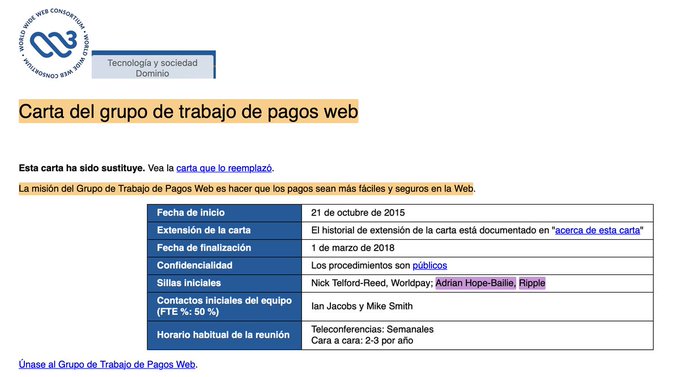Screen dimensions: 680x377
Task: Click 'Nick Telford-Reed, Worldpay' text
Action: [371, 283]
